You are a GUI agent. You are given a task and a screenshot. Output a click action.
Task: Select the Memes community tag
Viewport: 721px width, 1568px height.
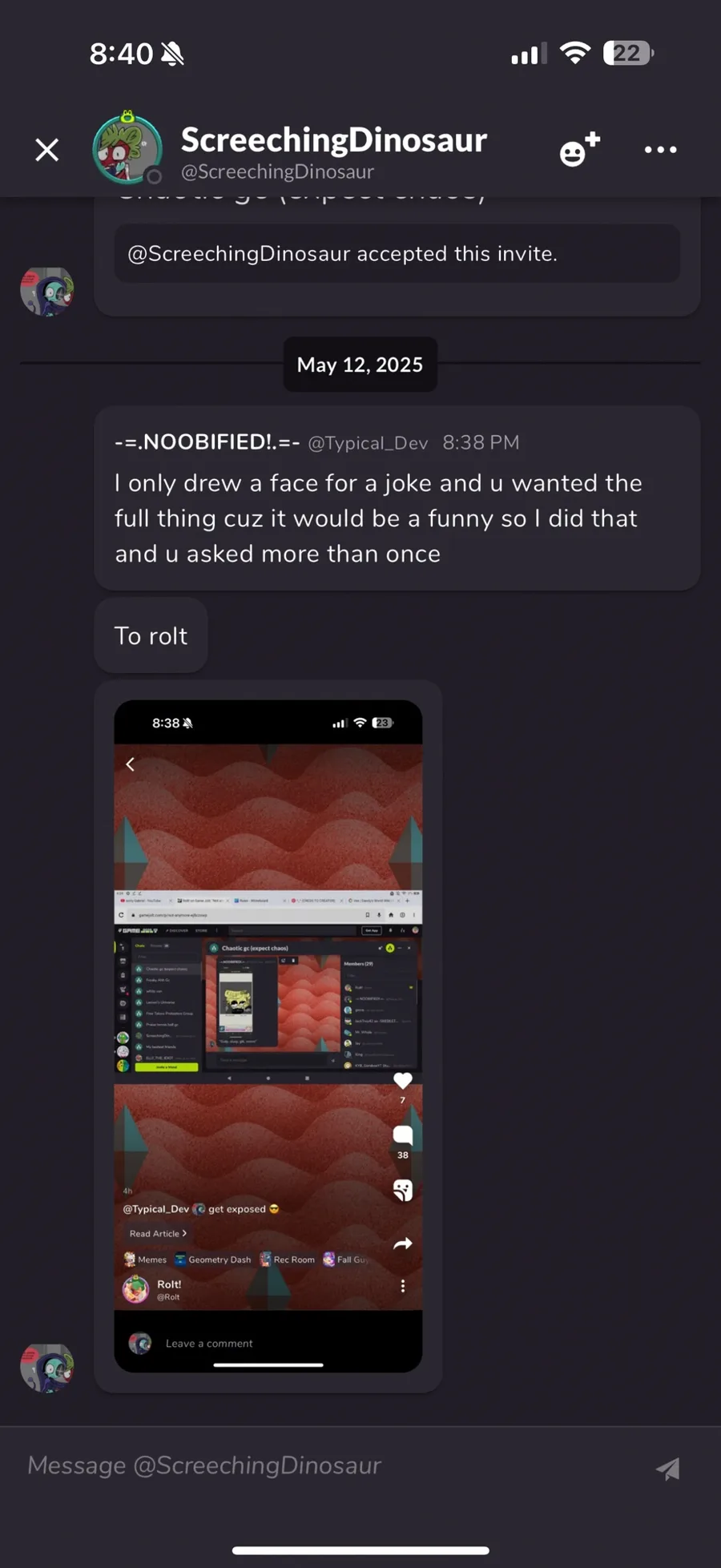[x=145, y=1260]
